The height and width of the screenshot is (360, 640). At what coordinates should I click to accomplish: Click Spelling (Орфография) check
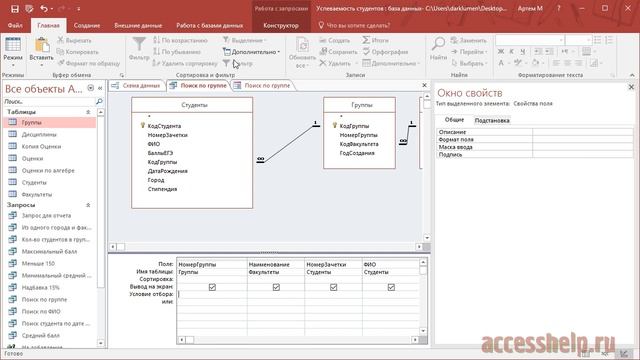[x=386, y=52]
